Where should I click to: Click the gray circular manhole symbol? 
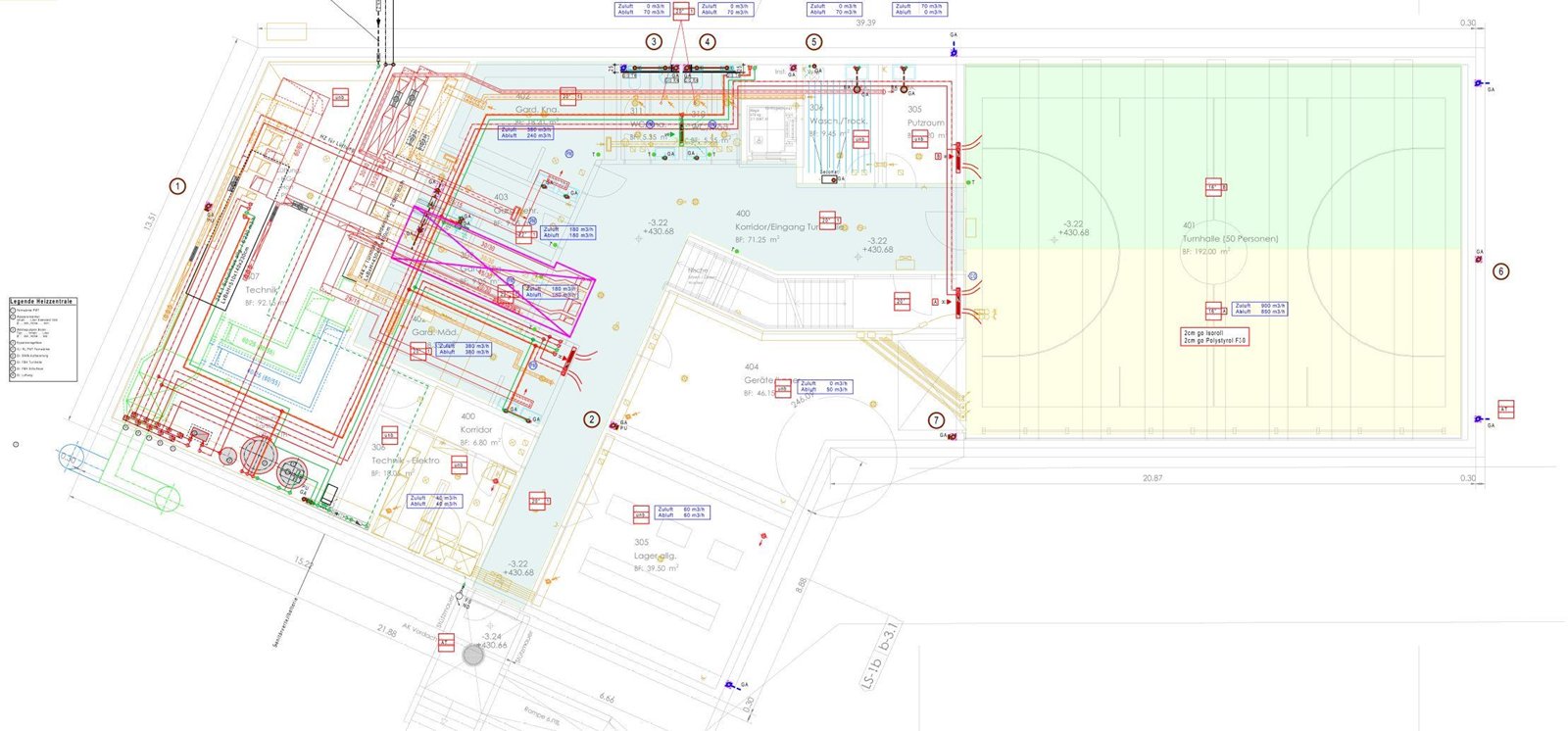pos(473,656)
